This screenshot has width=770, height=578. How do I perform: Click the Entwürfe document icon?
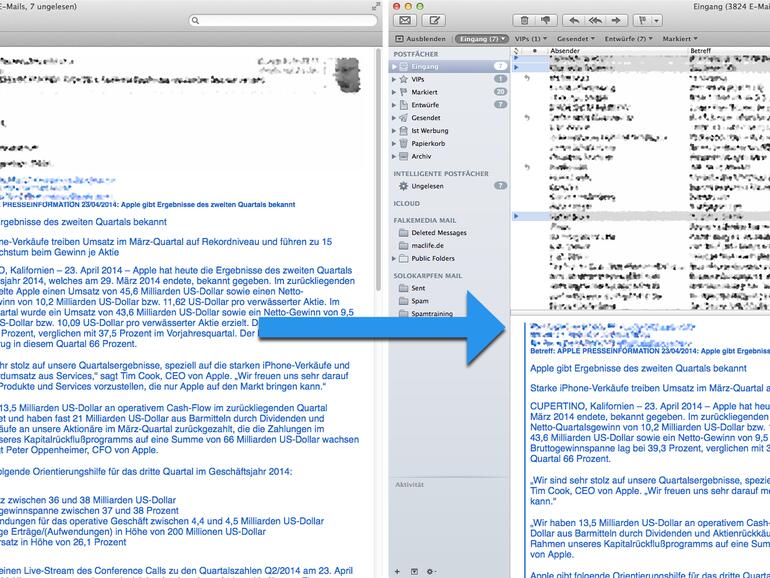coord(404,105)
